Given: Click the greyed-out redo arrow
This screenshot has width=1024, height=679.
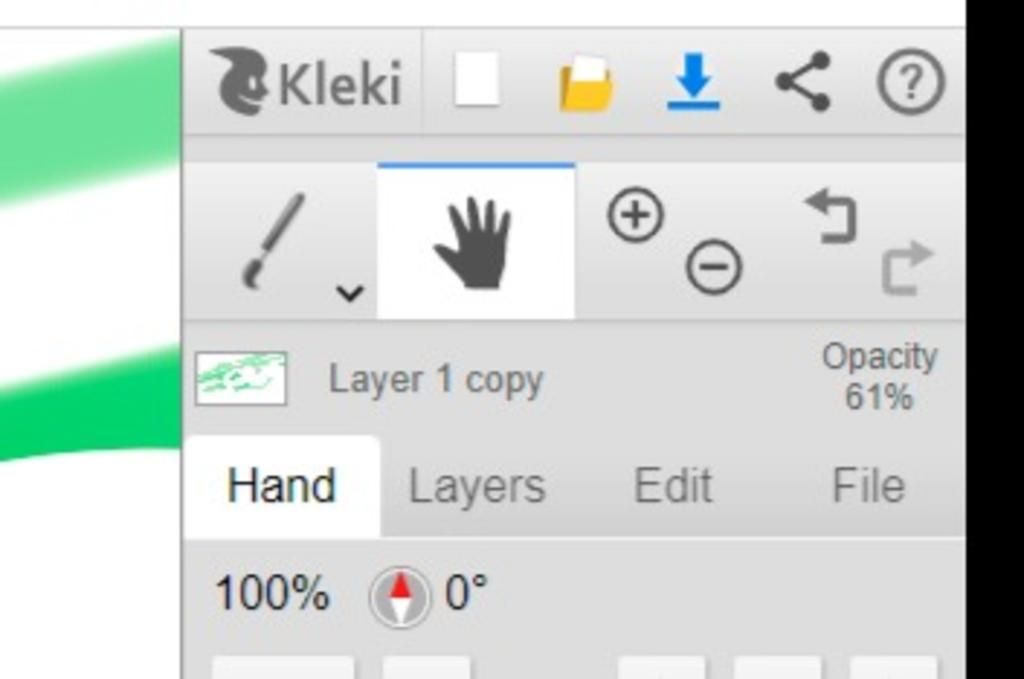Looking at the screenshot, I should tap(907, 268).
